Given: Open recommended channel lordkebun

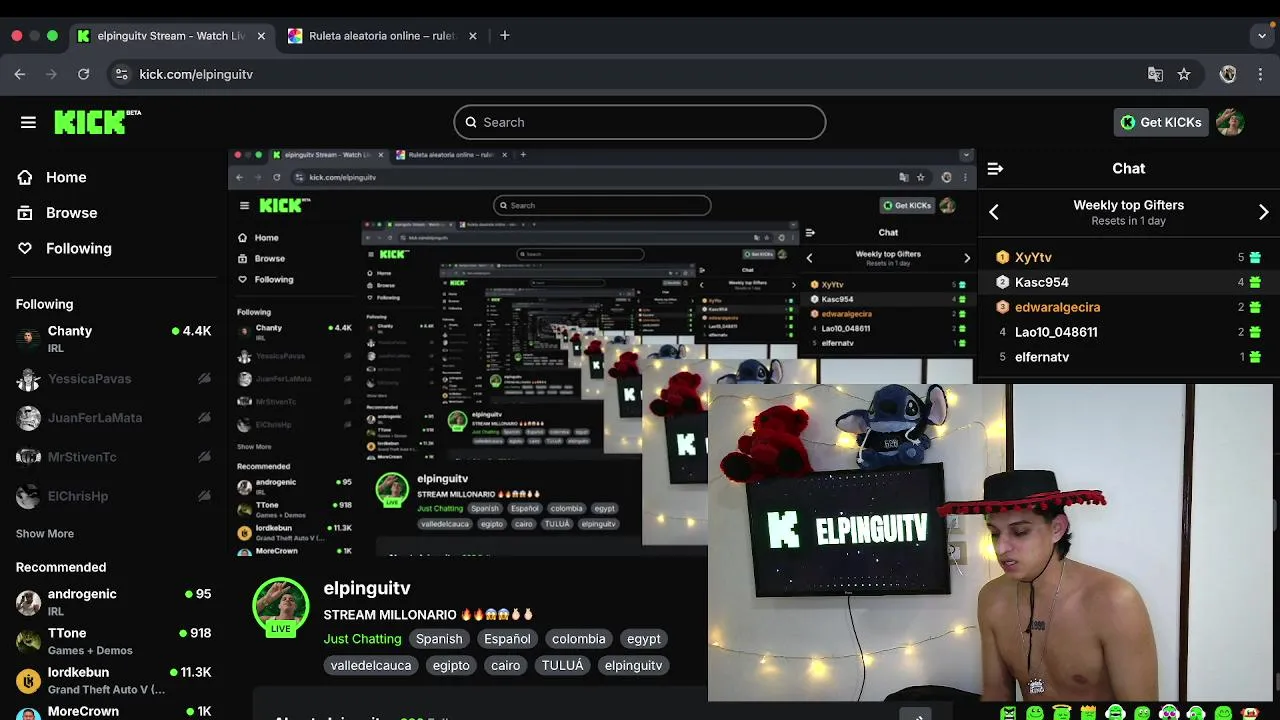Looking at the screenshot, I should [114, 680].
